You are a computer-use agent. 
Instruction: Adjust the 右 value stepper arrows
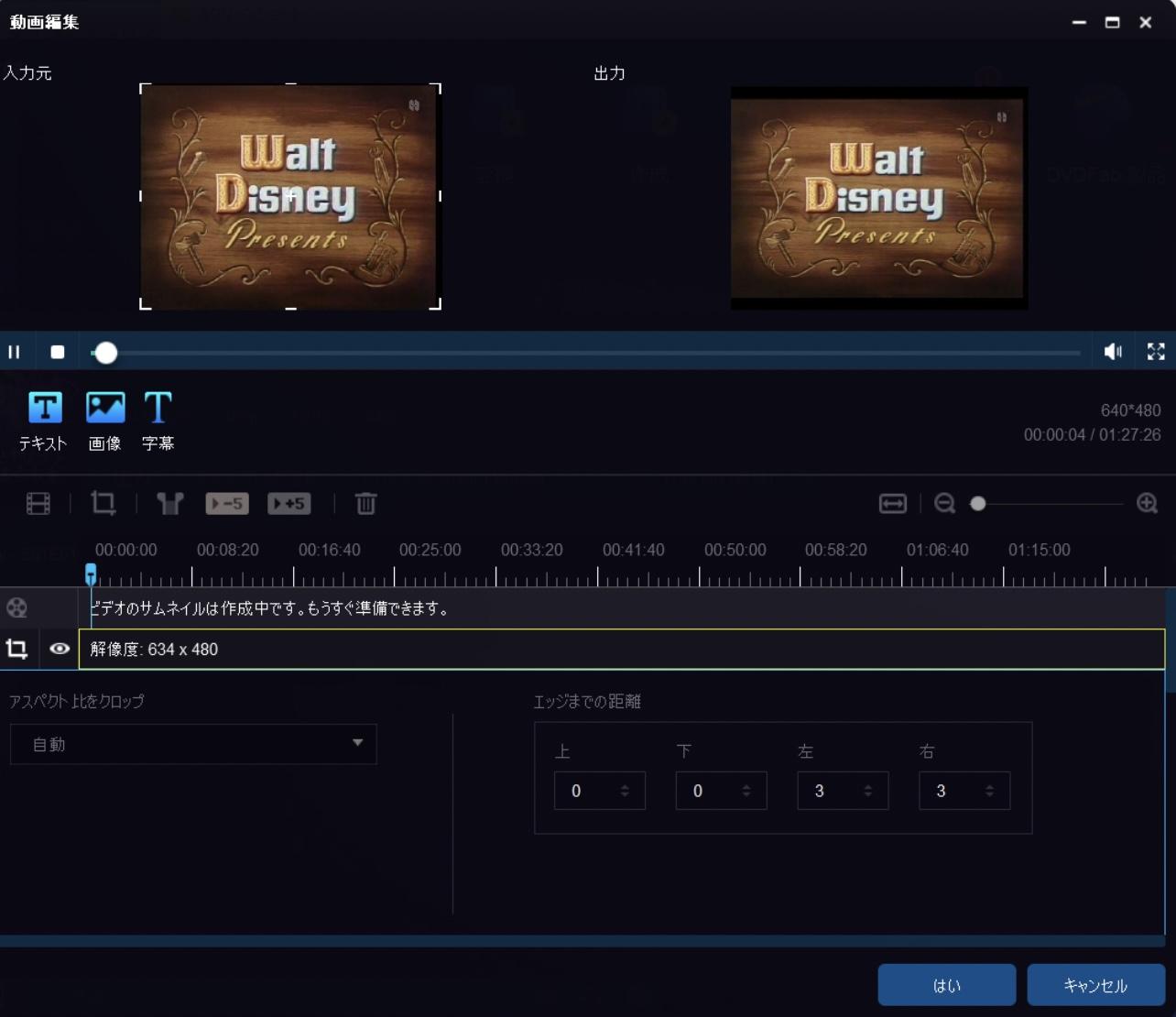click(989, 791)
